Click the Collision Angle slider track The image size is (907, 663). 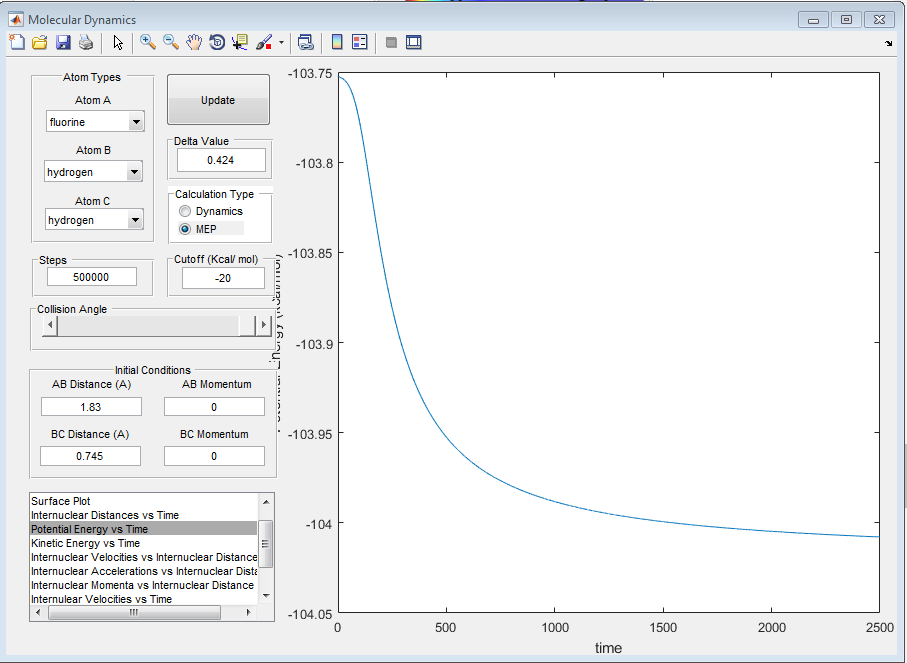click(150, 326)
